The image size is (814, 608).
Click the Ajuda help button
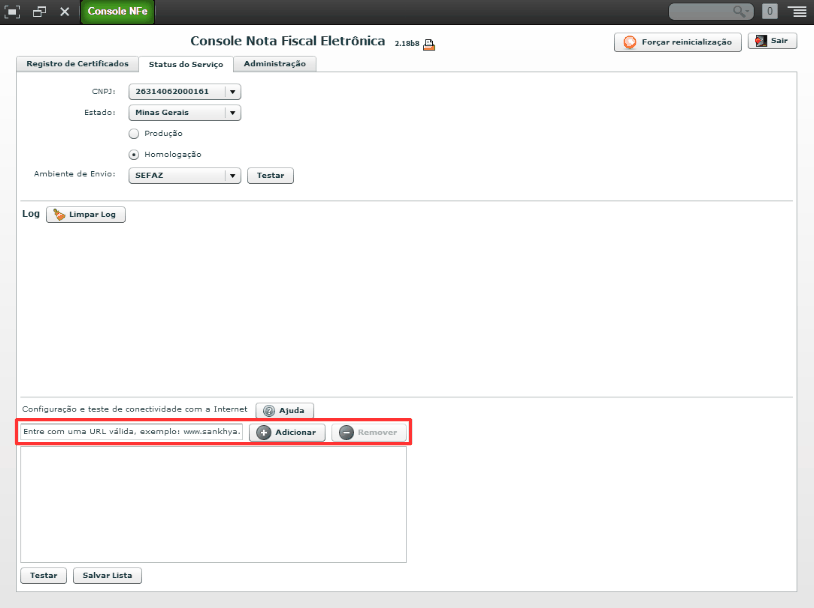(284, 410)
